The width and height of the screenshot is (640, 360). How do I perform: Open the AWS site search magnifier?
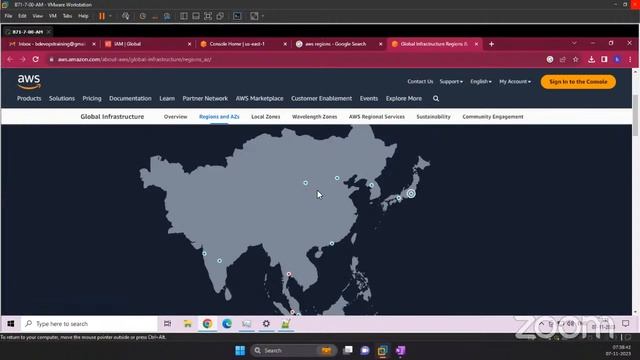click(436, 98)
